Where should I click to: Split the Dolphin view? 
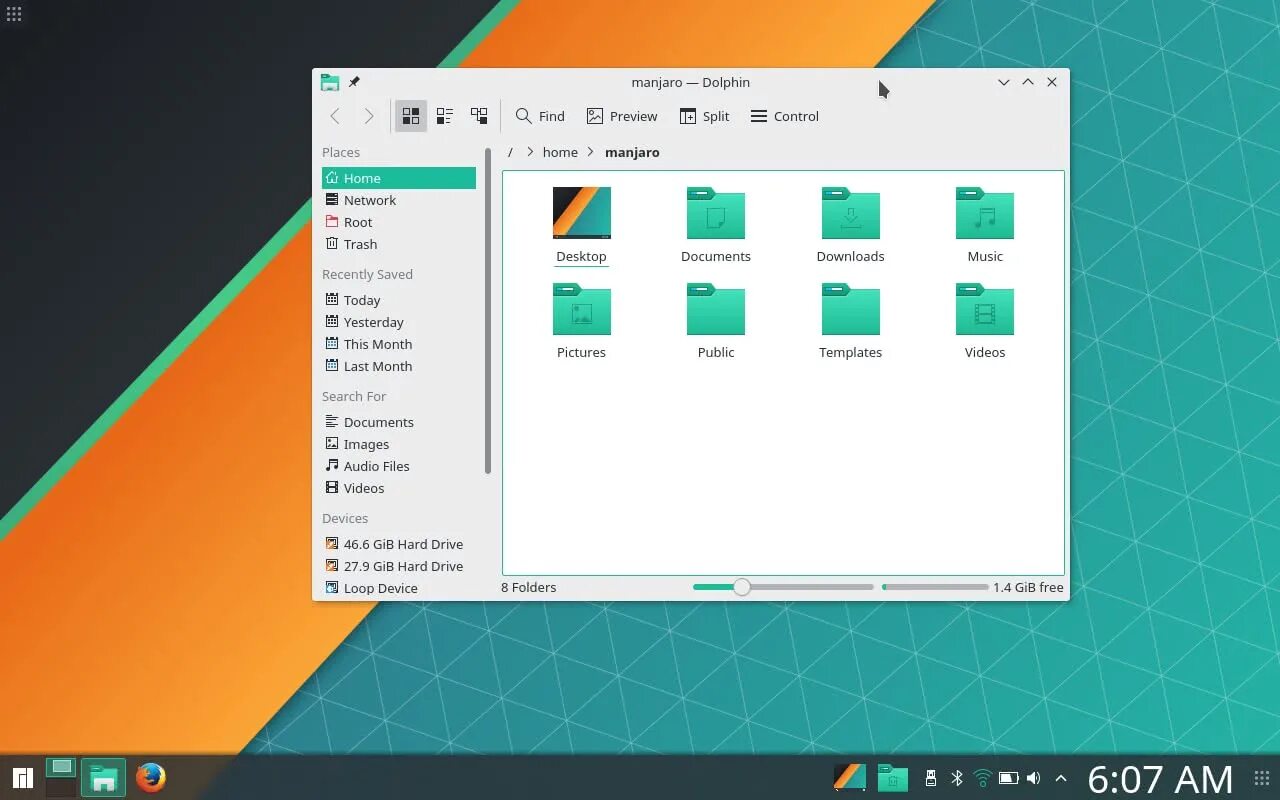pos(705,116)
